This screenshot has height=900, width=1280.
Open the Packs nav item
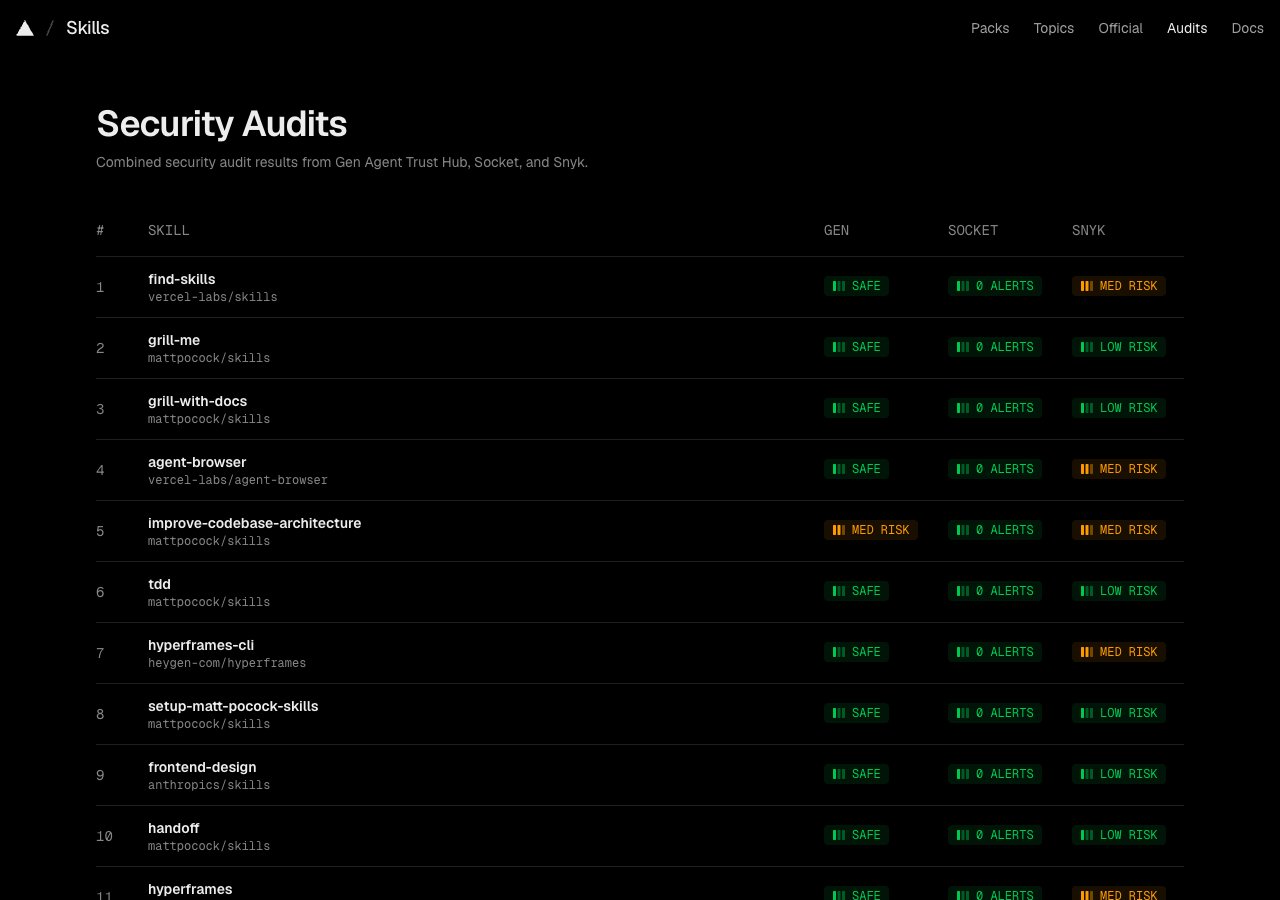(x=990, y=28)
